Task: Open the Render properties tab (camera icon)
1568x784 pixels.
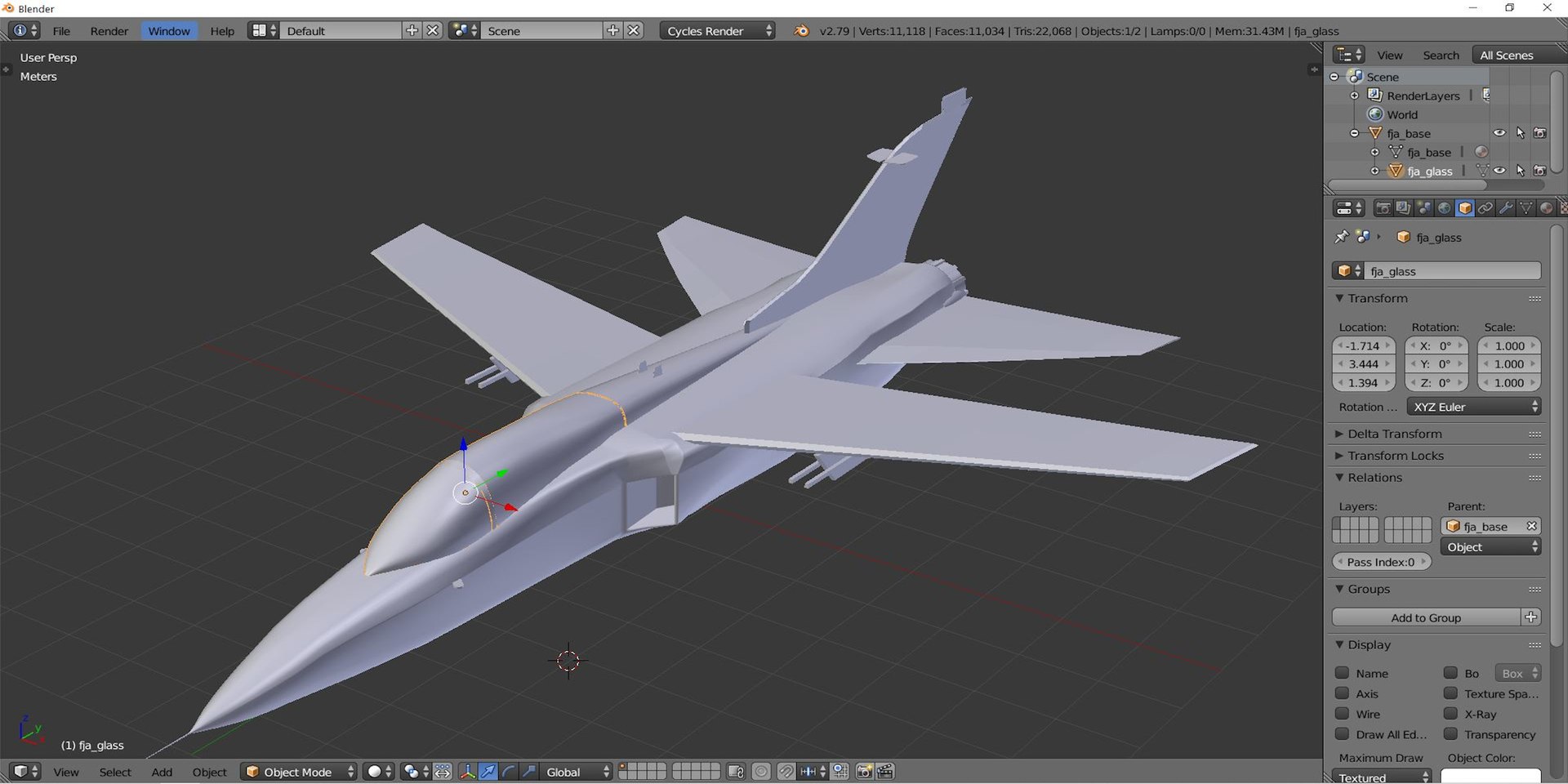Action: (x=1383, y=208)
